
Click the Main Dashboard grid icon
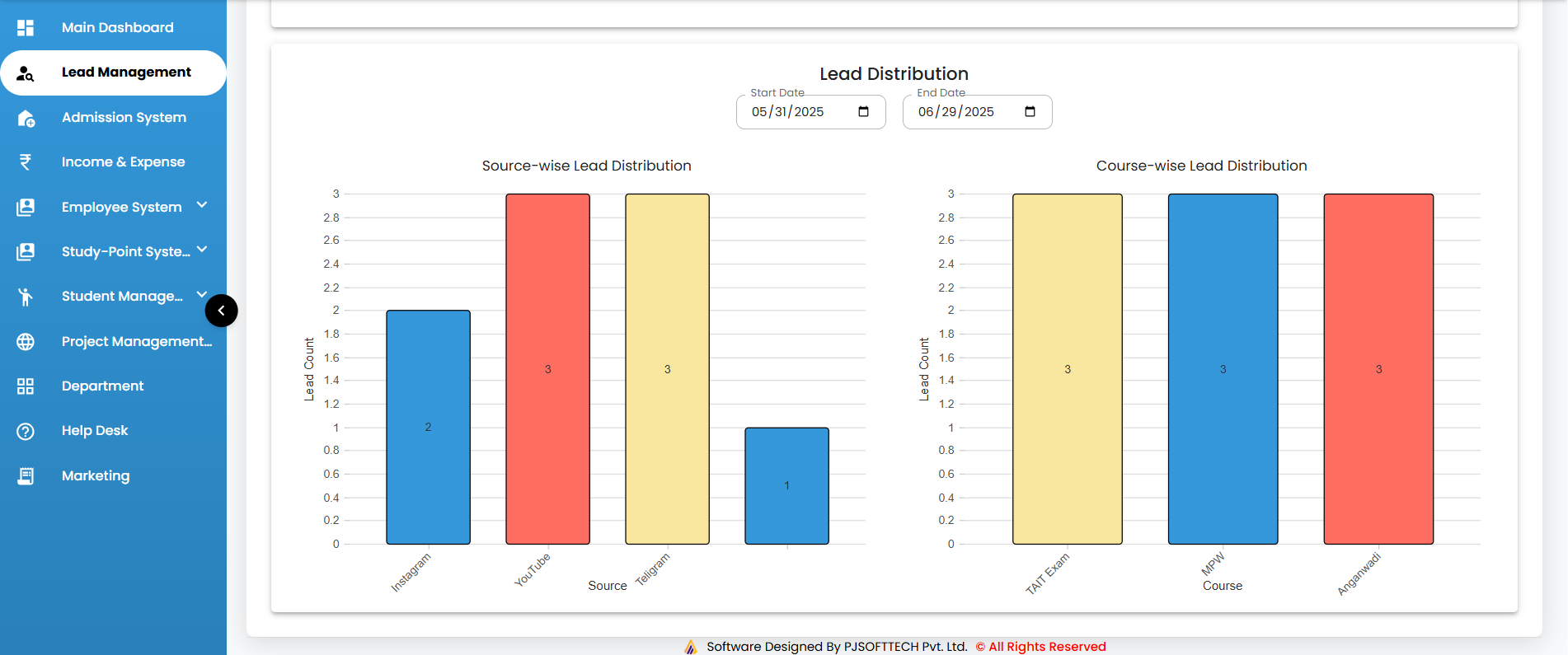[x=26, y=28]
